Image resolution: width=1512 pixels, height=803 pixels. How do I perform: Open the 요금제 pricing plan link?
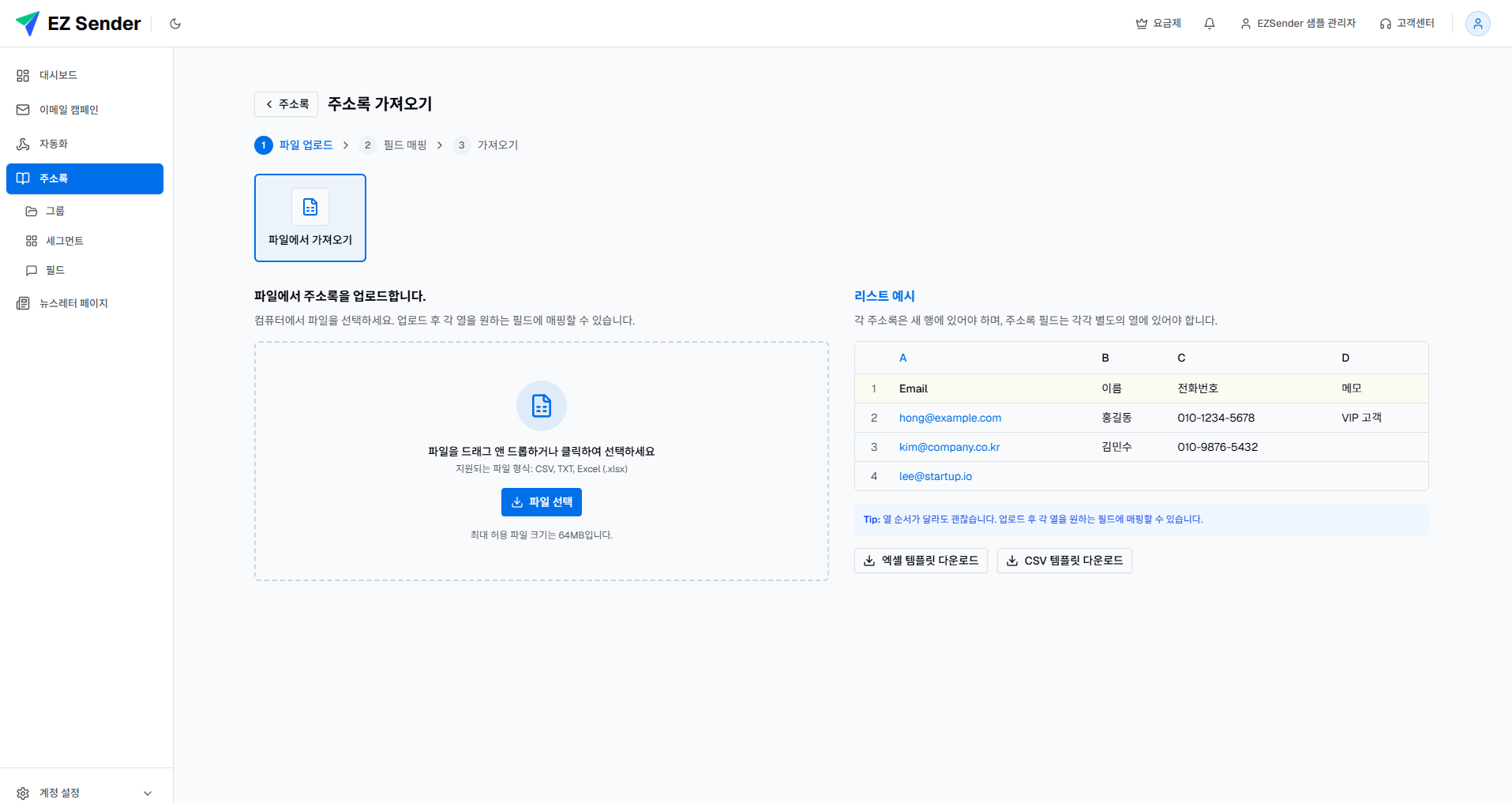(x=1157, y=24)
